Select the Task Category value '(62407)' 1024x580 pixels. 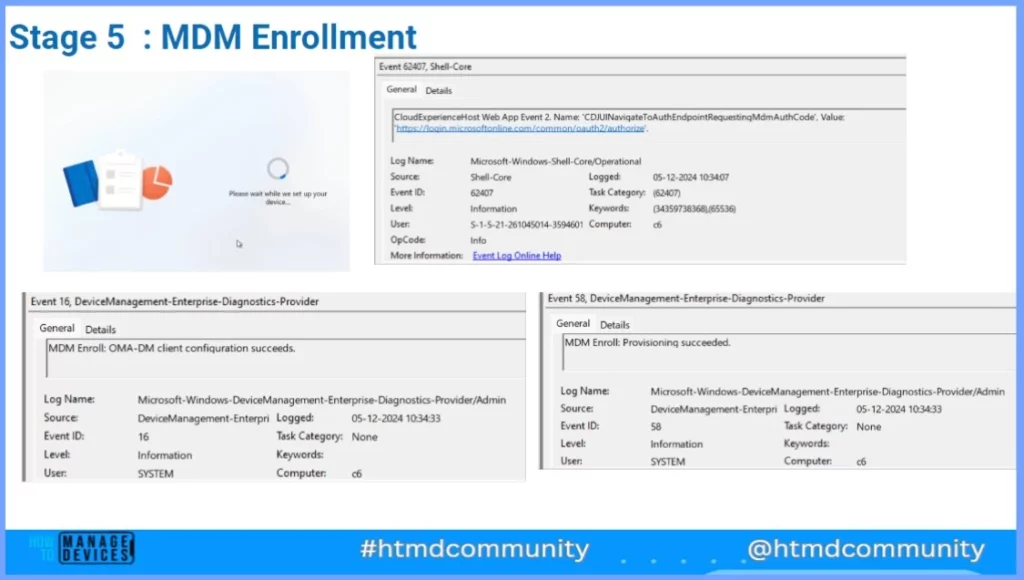(666, 193)
